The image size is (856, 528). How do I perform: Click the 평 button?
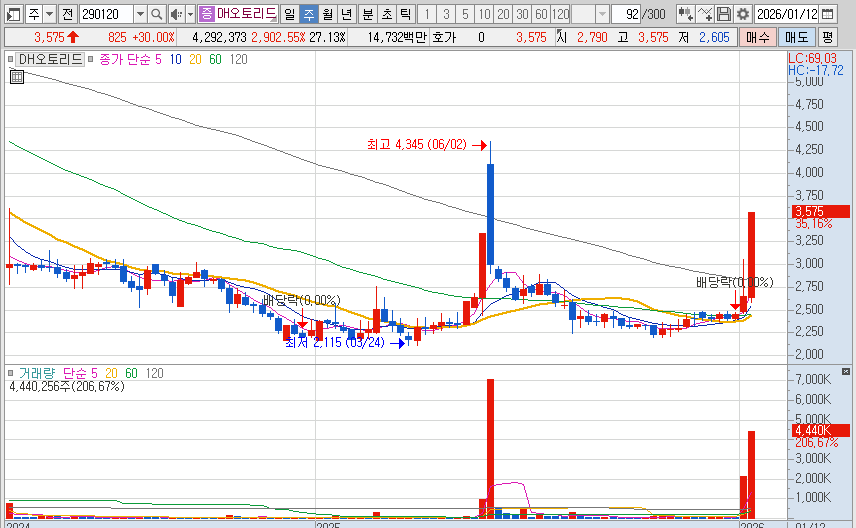coord(828,37)
